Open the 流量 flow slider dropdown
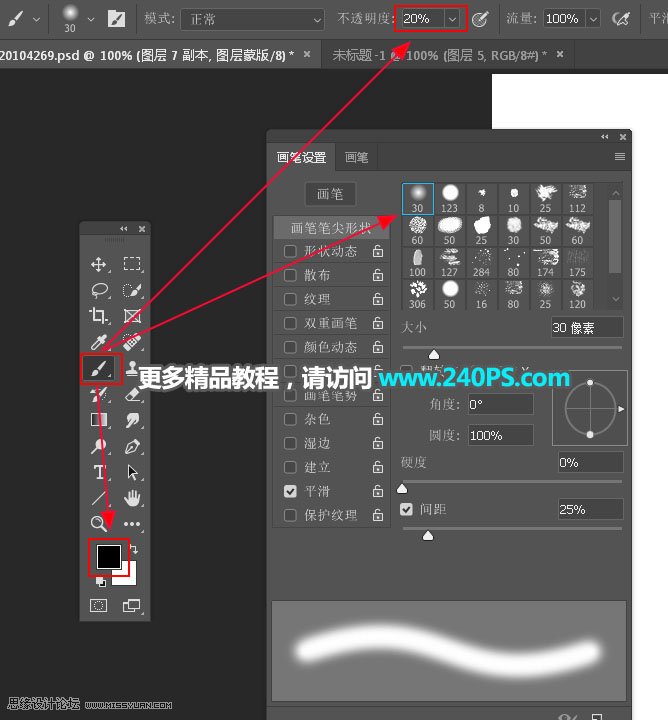The image size is (668, 720). coord(593,19)
